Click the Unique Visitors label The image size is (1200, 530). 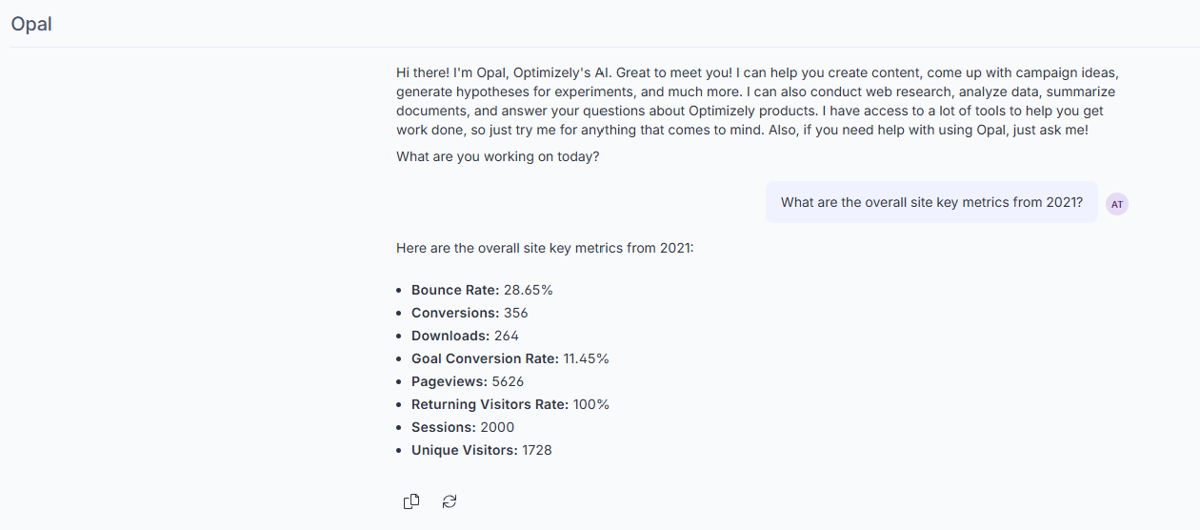coord(465,450)
